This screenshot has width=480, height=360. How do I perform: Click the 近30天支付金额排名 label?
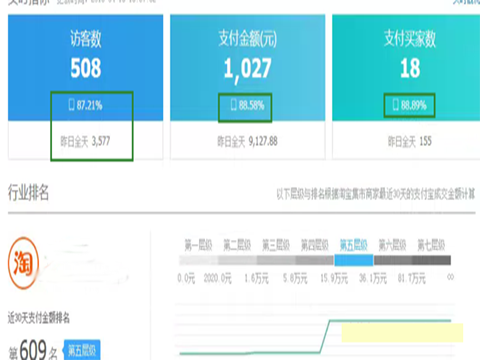[x=39, y=318]
